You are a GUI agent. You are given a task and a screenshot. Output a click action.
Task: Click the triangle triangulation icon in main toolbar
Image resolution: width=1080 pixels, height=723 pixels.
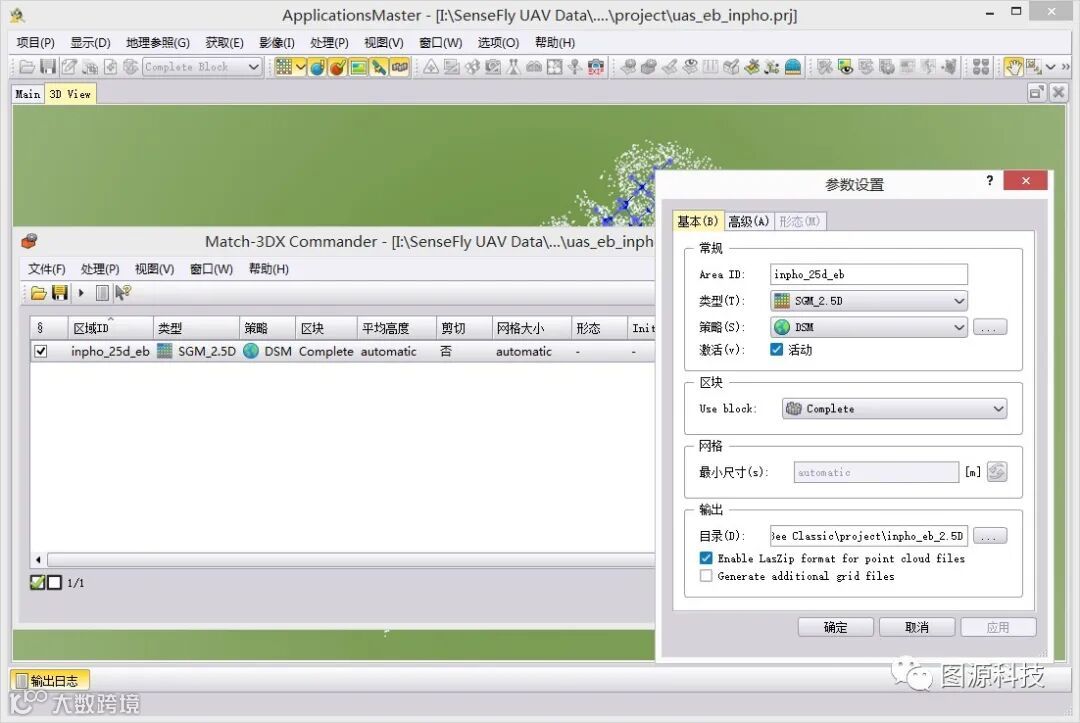click(x=431, y=67)
